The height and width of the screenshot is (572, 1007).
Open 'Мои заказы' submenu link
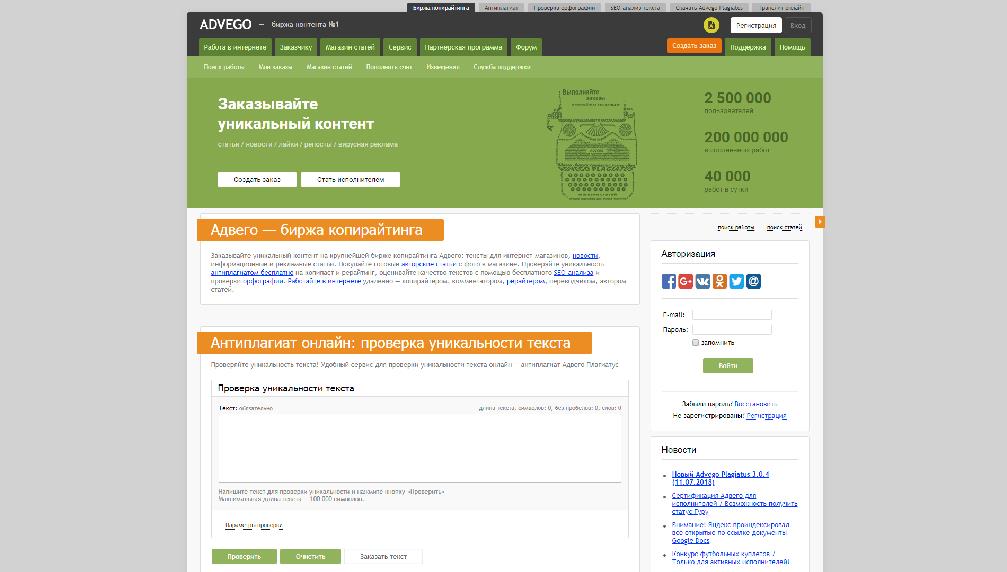(x=276, y=67)
